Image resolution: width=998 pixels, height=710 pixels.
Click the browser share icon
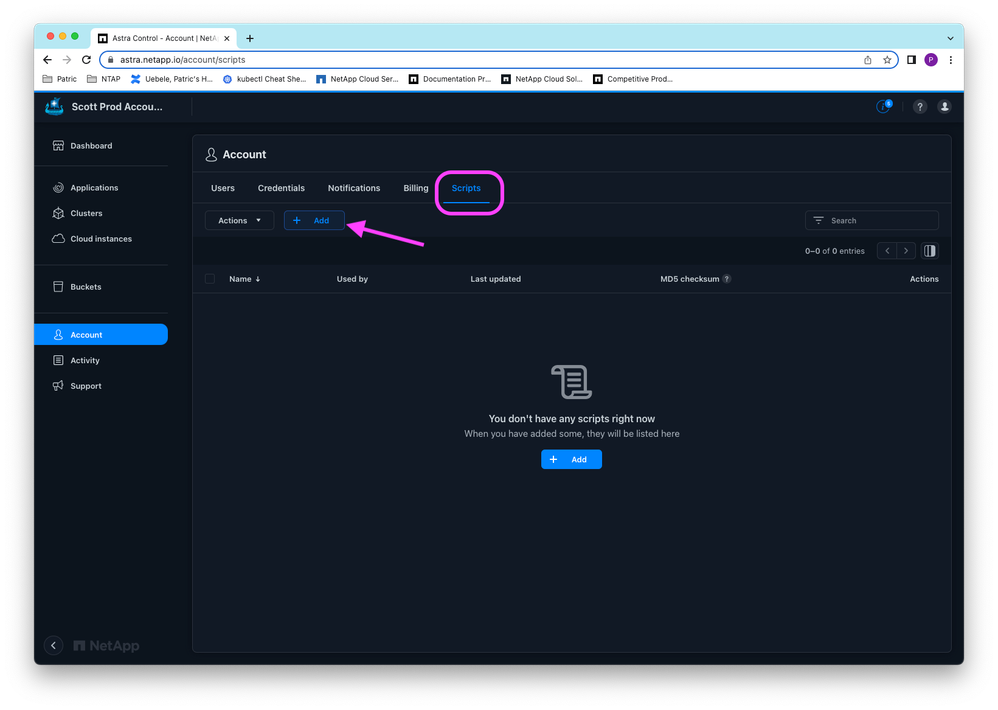coord(868,60)
